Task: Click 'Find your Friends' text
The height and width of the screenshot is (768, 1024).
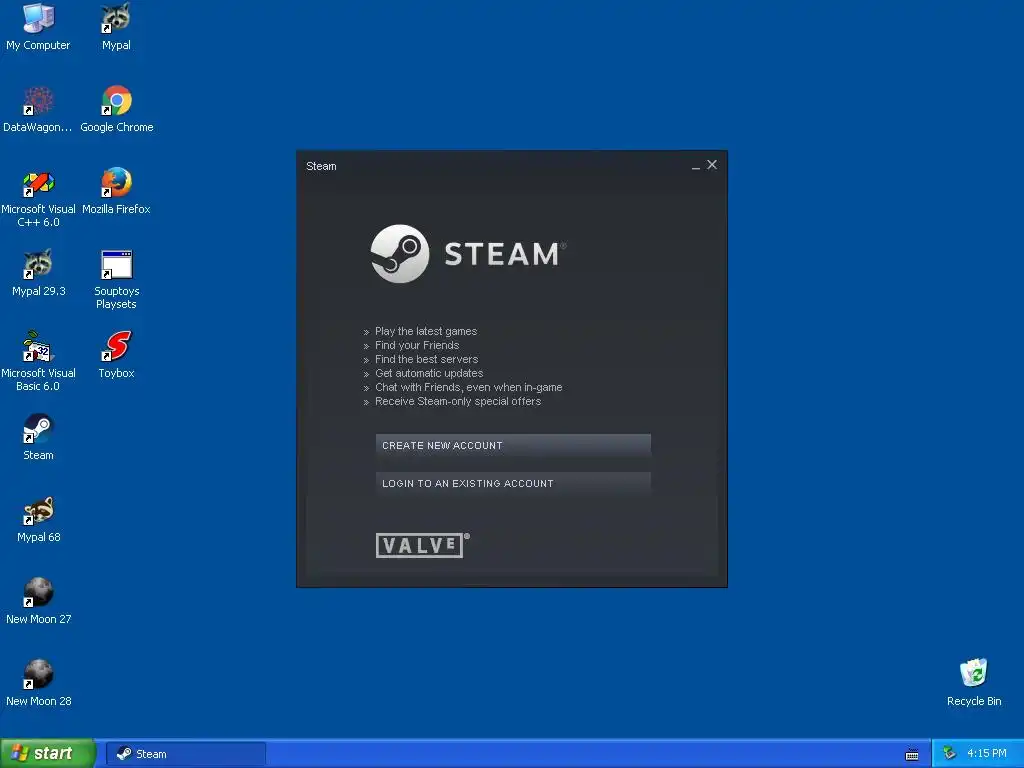Action: click(417, 345)
